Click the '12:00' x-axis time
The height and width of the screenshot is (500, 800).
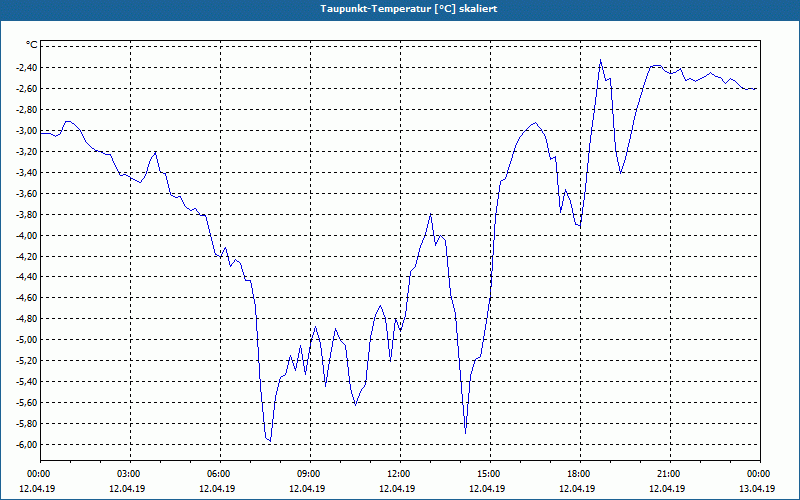coord(398,474)
